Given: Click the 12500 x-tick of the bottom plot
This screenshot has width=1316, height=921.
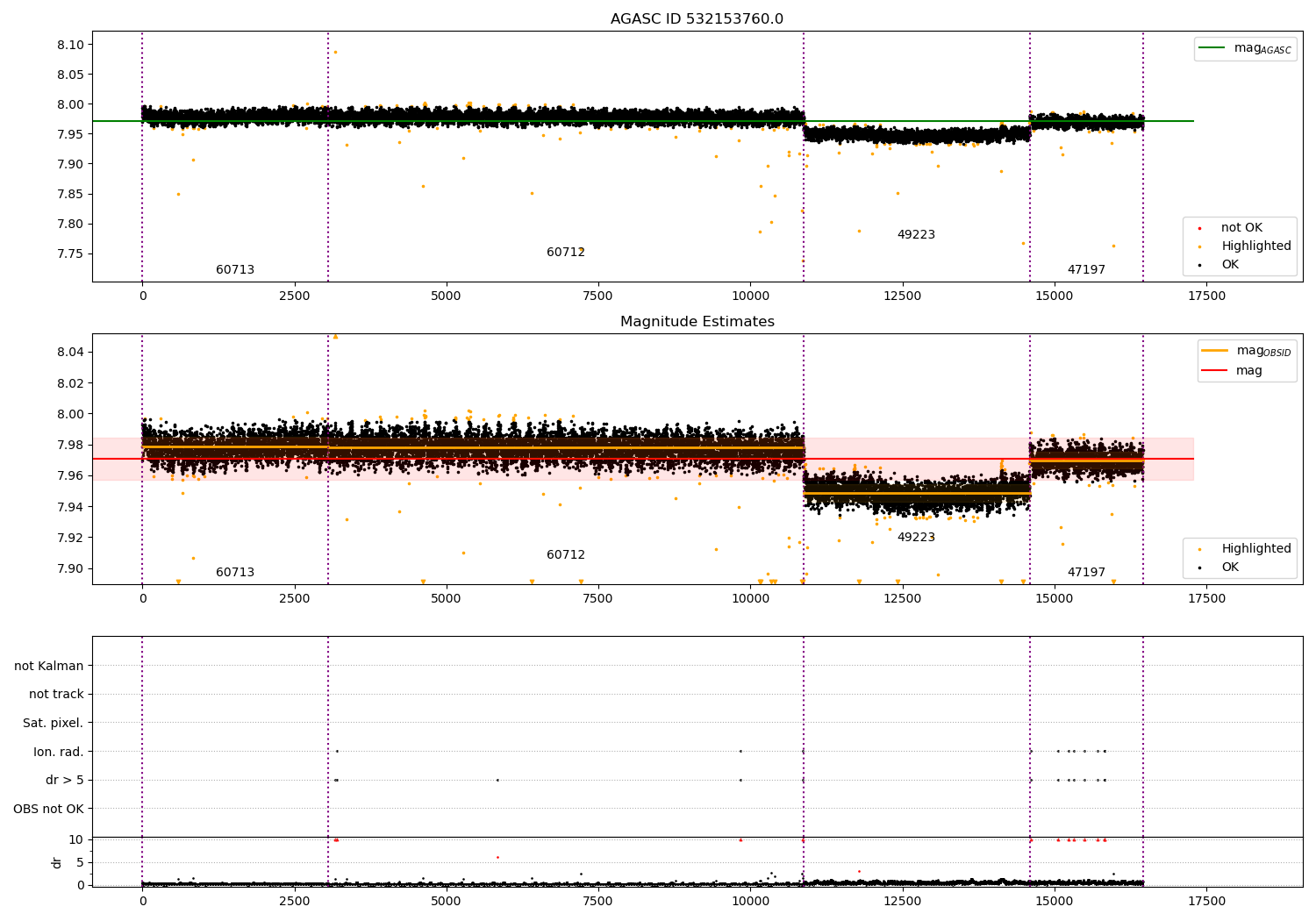Looking at the screenshot, I should [903, 902].
